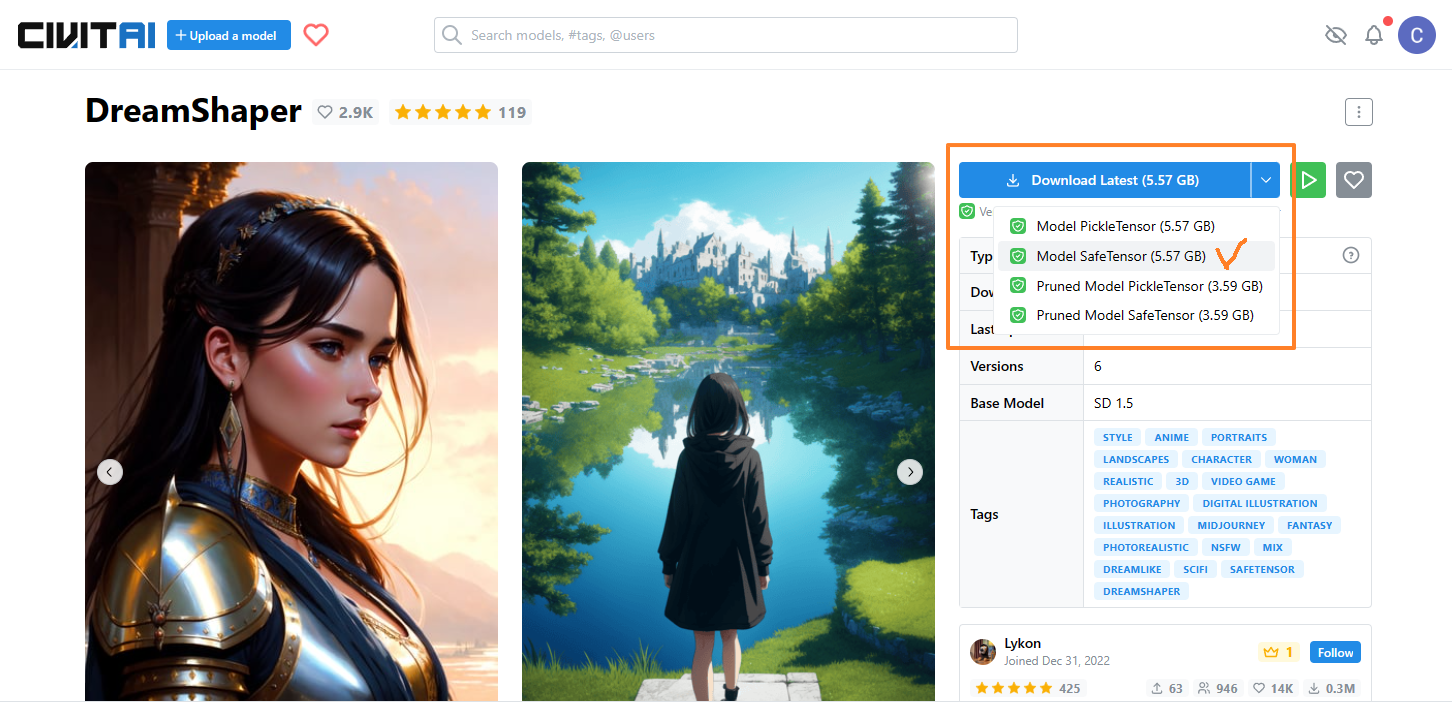Select Pruned Model PickleTensor (3.59 GB)
The height and width of the screenshot is (706, 1452).
(1136, 286)
